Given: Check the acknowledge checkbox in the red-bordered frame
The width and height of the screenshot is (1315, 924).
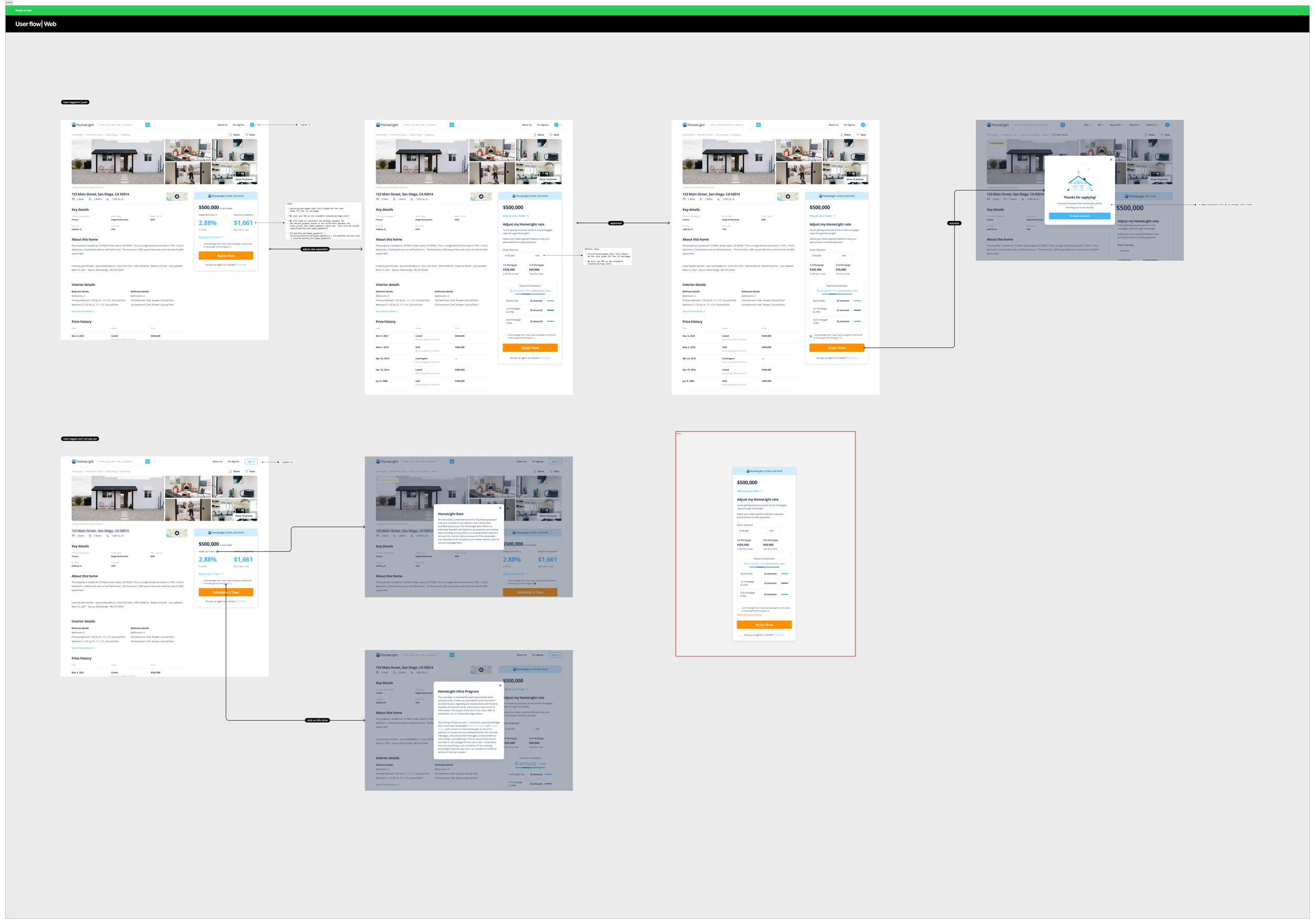Looking at the screenshot, I should click(x=739, y=608).
